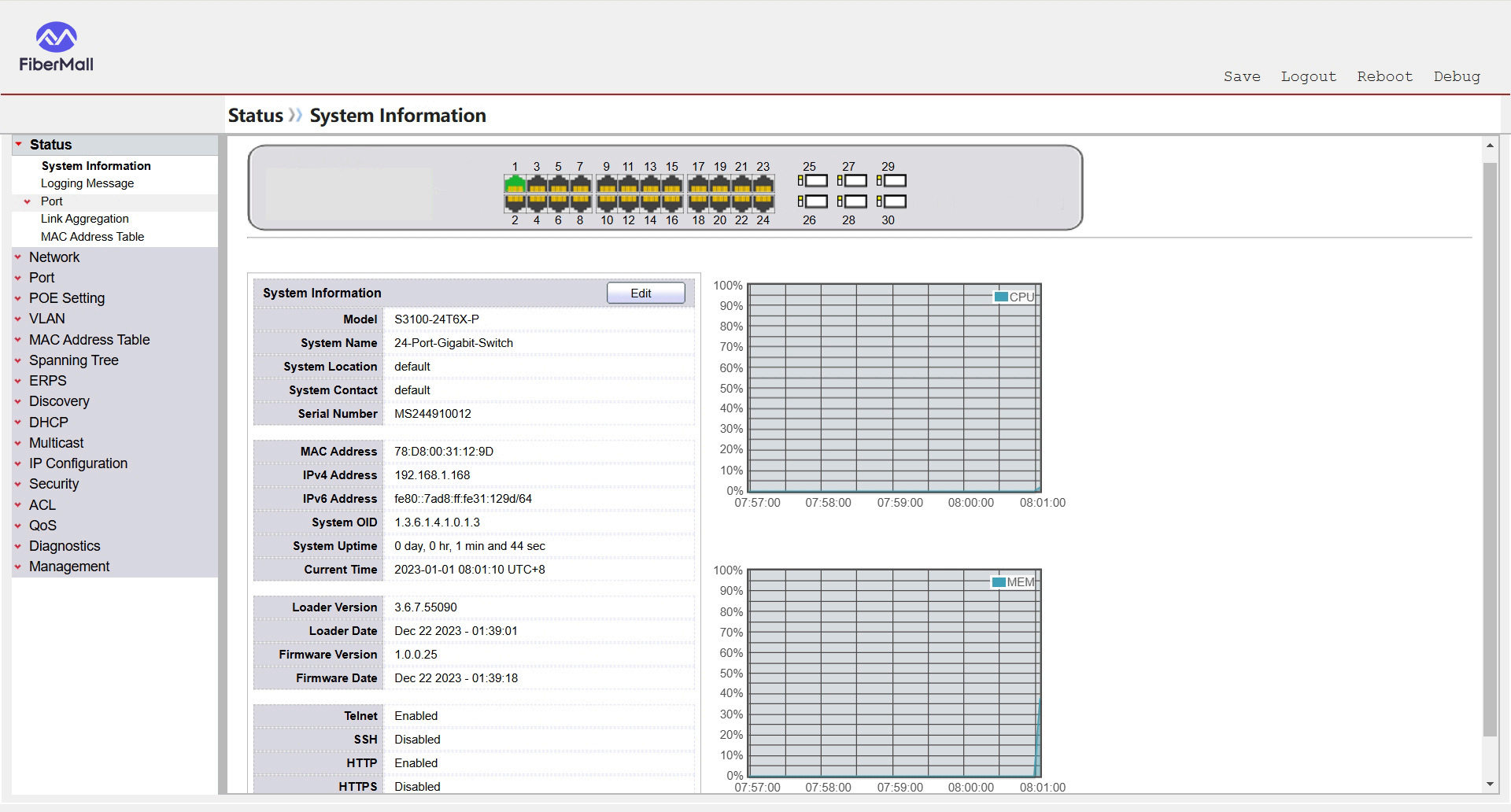Image resolution: width=1511 pixels, height=812 pixels.
Task: Click the port 9 Ethernet icon
Action: (607, 185)
